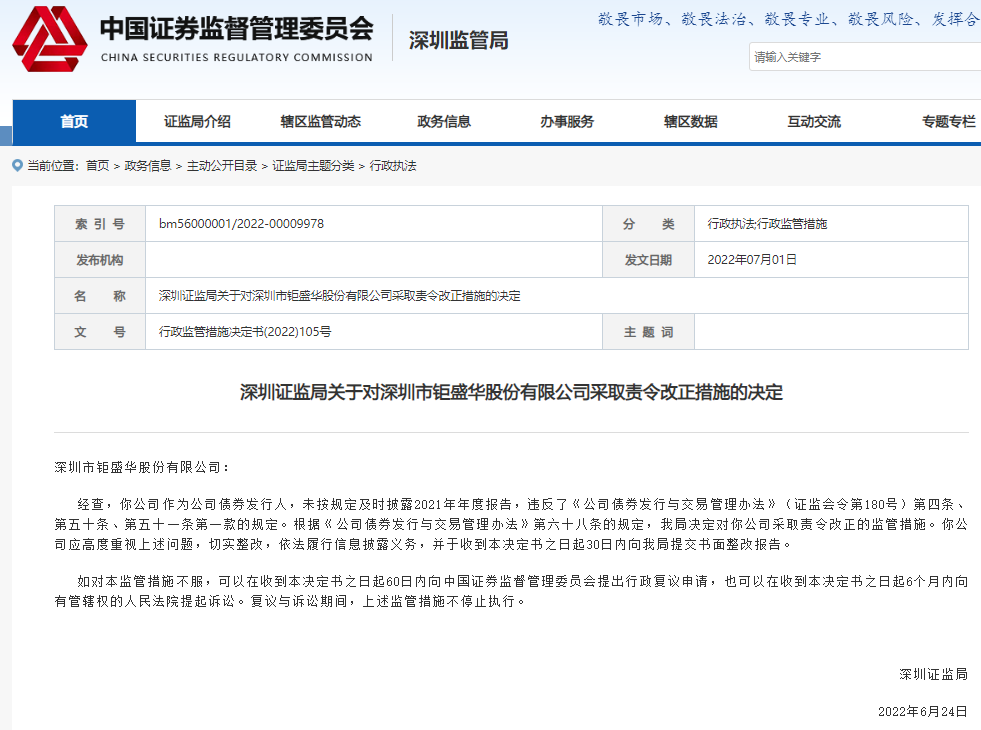This screenshot has height=730, width=981.
Task: Follow the 首页 breadcrumb link
Action: tap(98, 166)
